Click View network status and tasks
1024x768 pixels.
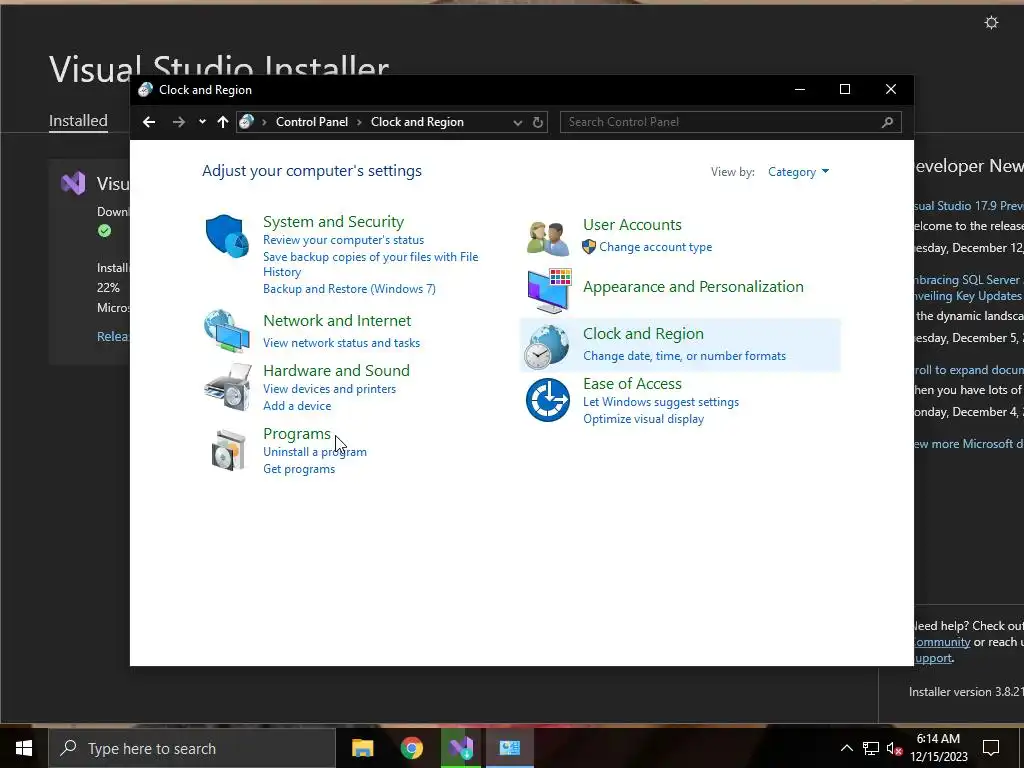coord(342,343)
